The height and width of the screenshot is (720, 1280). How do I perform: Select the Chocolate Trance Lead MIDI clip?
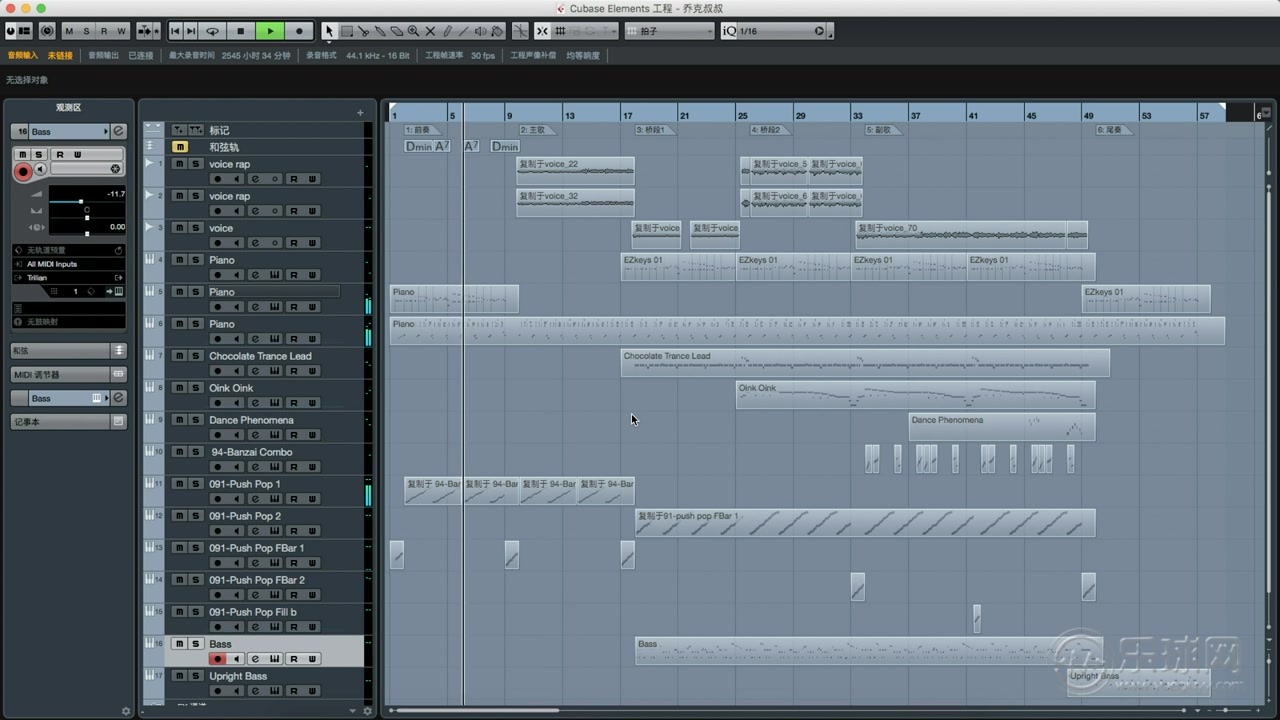[865, 363]
